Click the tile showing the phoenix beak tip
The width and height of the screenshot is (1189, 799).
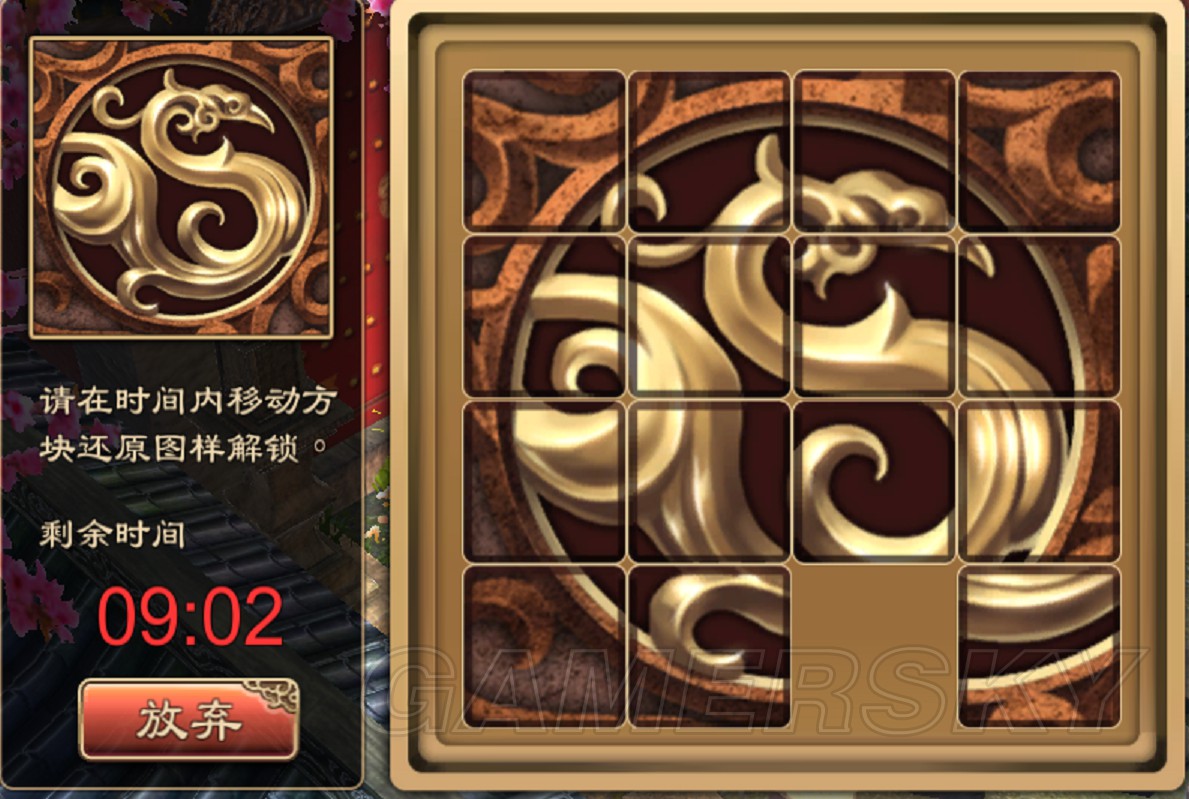click(1039, 316)
